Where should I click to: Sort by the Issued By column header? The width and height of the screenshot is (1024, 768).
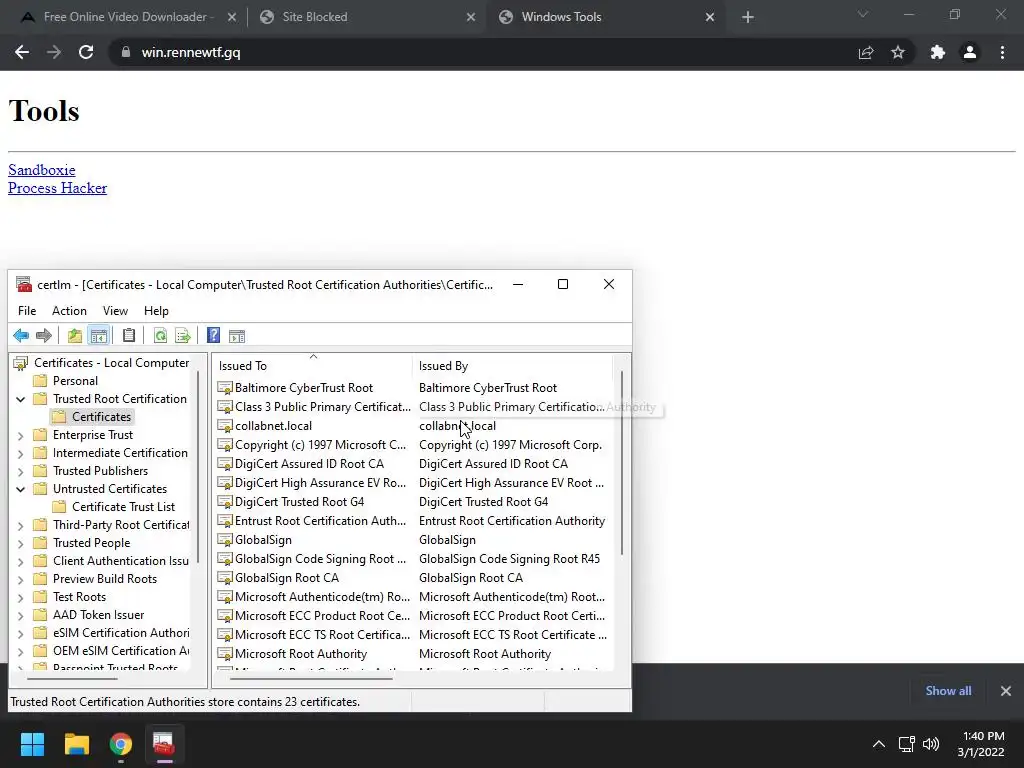(513, 366)
